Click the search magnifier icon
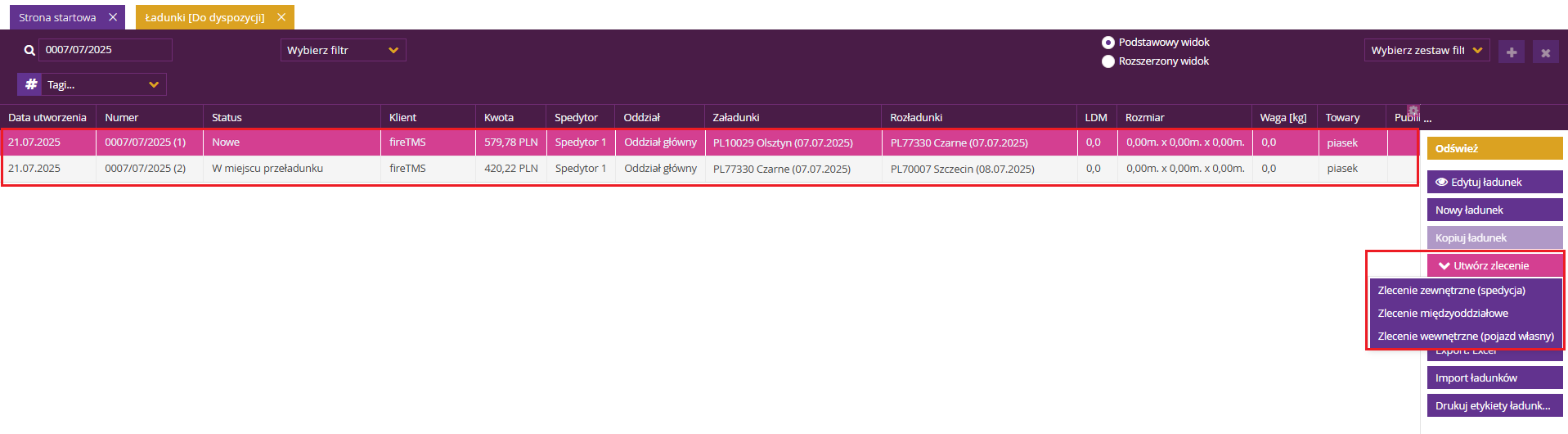This screenshot has height=434, width=1568. [29, 50]
